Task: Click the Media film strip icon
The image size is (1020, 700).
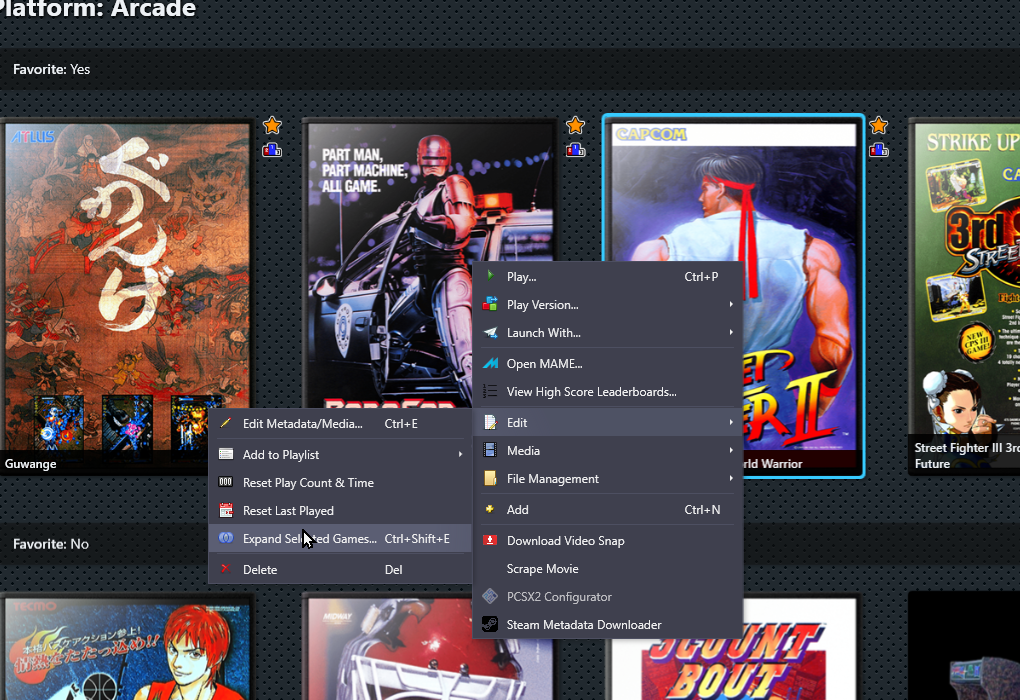Action: coord(490,450)
